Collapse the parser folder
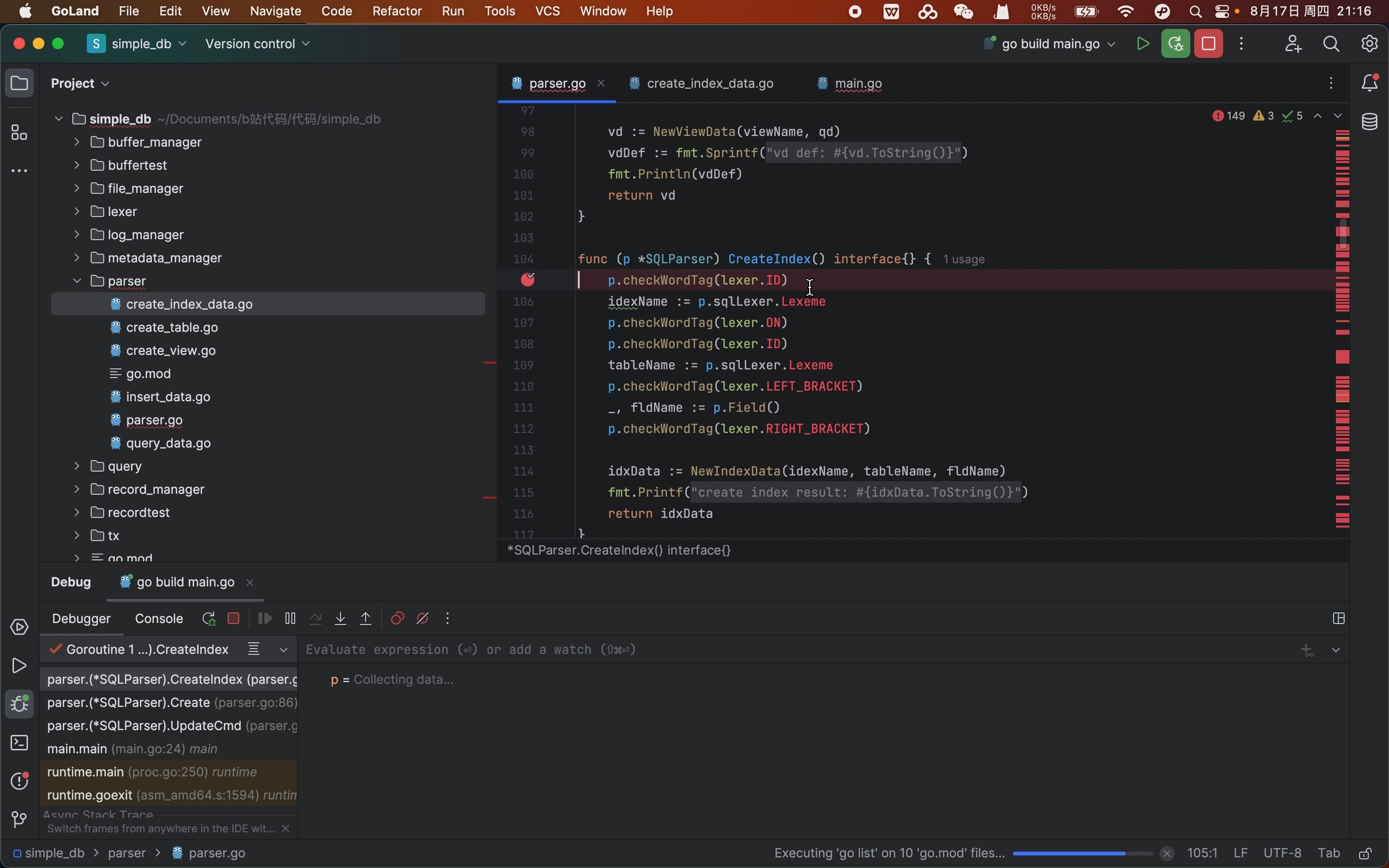The height and width of the screenshot is (868, 1389). [x=77, y=281]
